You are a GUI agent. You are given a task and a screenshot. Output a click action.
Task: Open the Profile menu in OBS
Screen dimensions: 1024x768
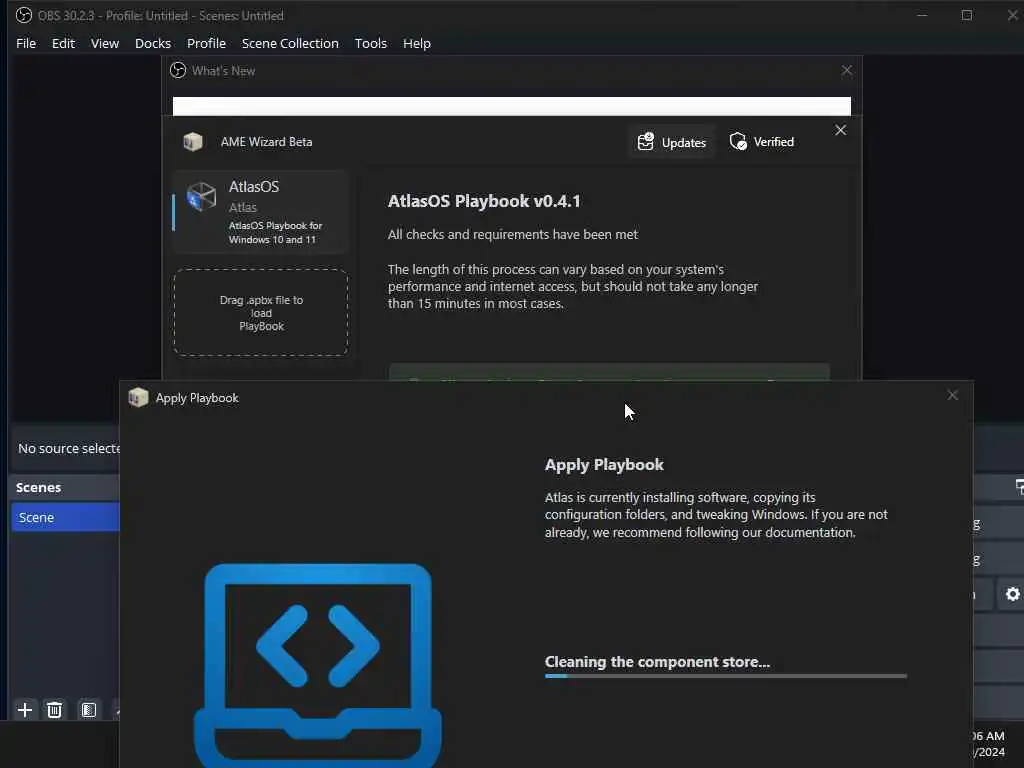click(206, 43)
